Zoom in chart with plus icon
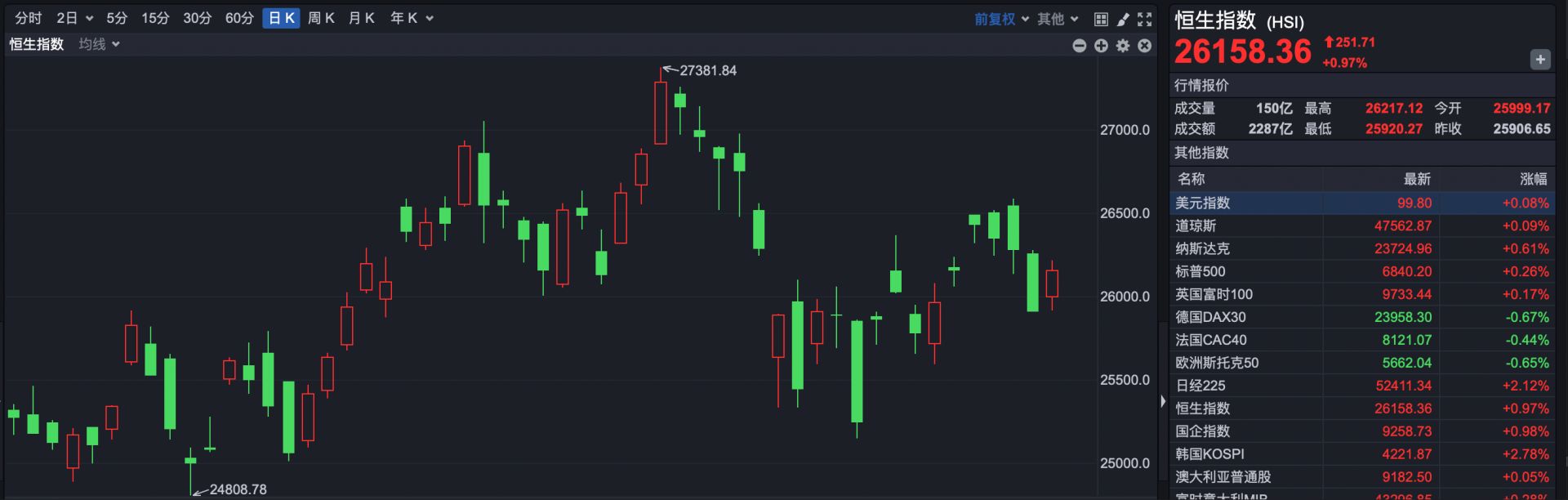 tap(1101, 46)
